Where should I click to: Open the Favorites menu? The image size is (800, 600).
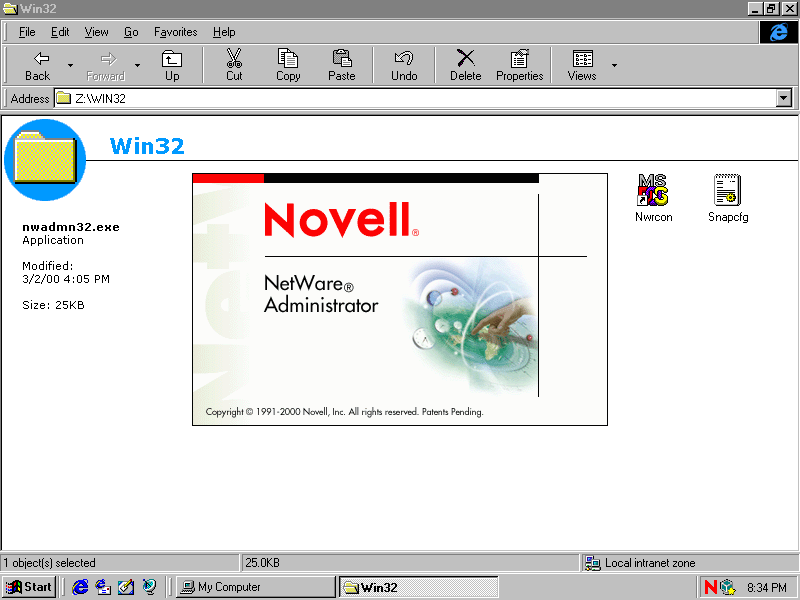tap(176, 32)
